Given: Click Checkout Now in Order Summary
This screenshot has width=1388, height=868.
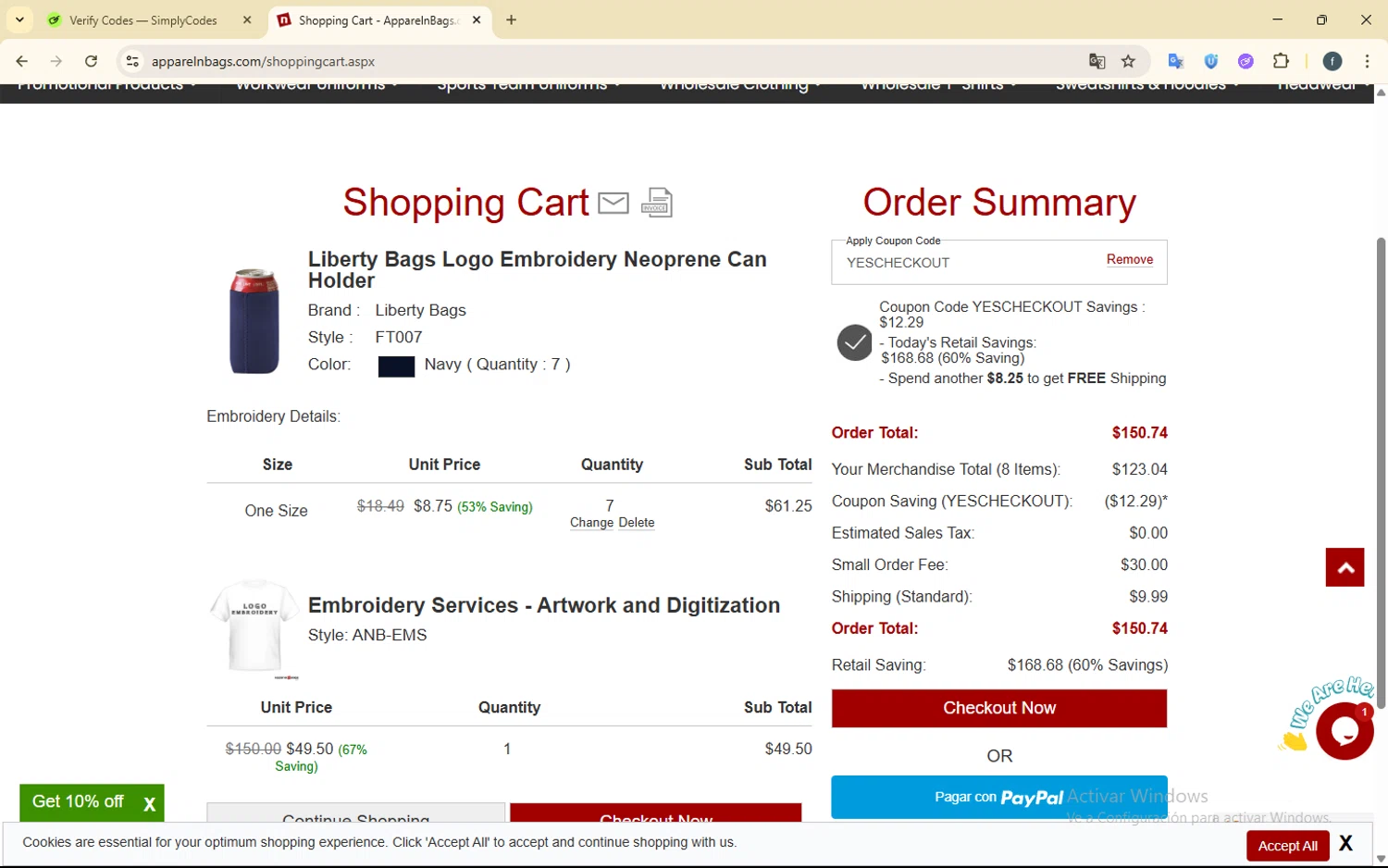Looking at the screenshot, I should click(999, 708).
